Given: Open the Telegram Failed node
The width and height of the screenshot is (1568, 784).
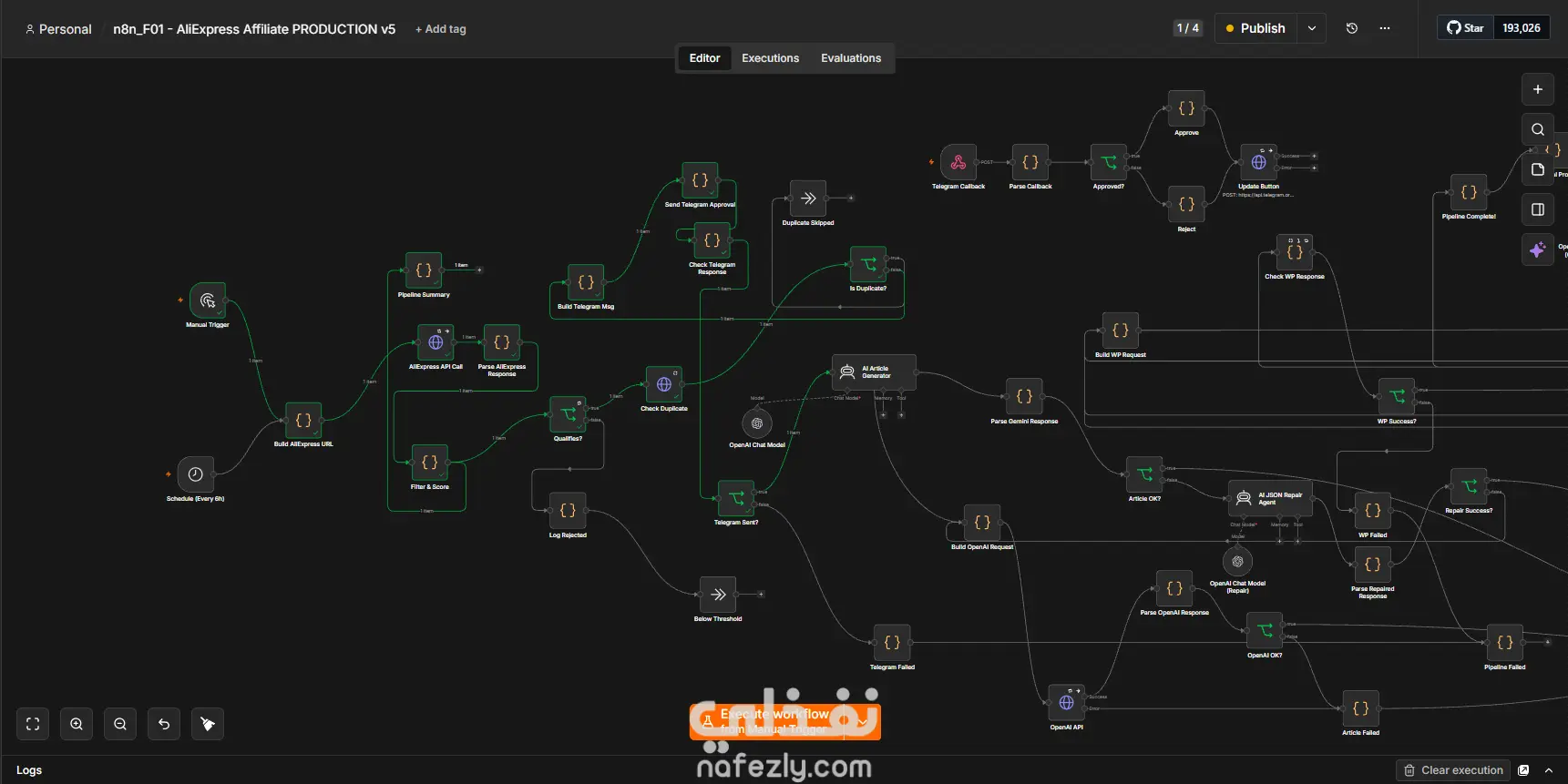Looking at the screenshot, I should pos(892,643).
